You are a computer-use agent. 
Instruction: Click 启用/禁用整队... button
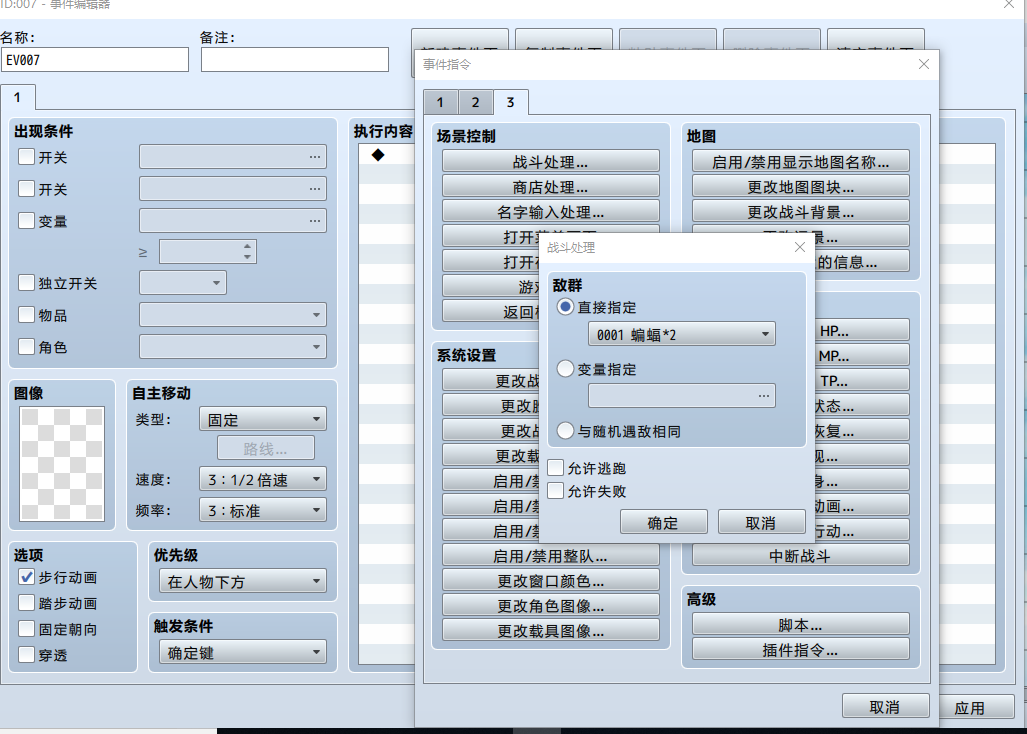(x=550, y=556)
